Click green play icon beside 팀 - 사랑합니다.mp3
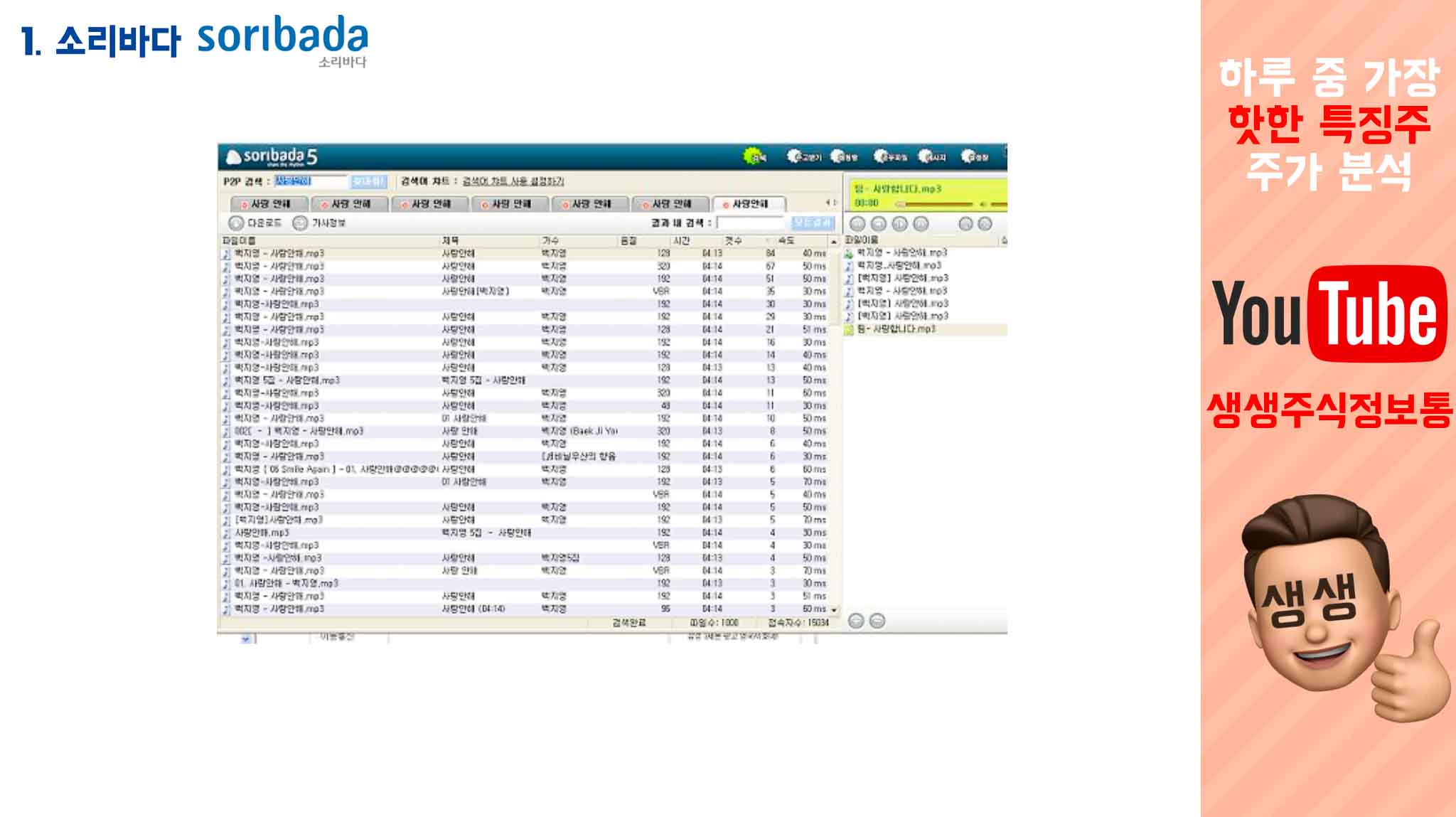The width and height of the screenshot is (1456, 817). [x=848, y=329]
